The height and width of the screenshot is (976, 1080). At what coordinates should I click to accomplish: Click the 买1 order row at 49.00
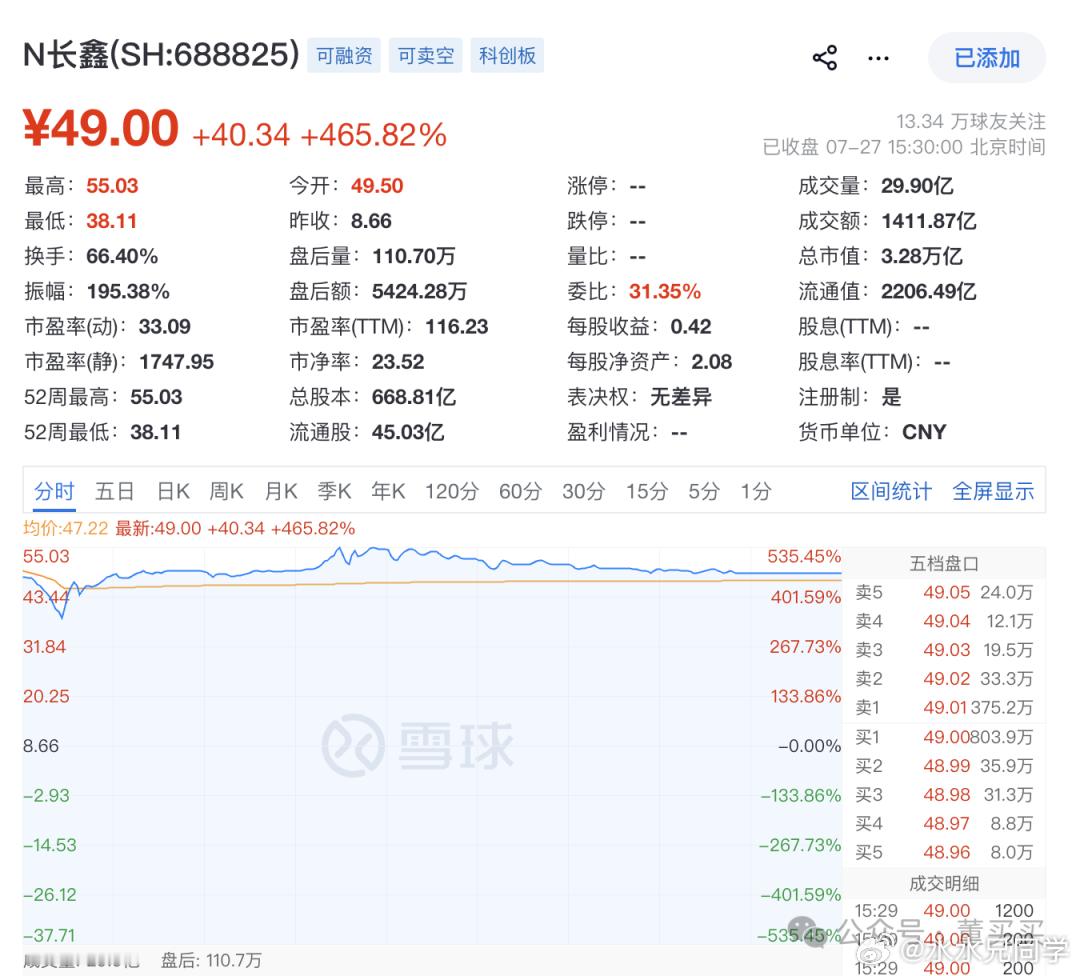click(x=944, y=737)
